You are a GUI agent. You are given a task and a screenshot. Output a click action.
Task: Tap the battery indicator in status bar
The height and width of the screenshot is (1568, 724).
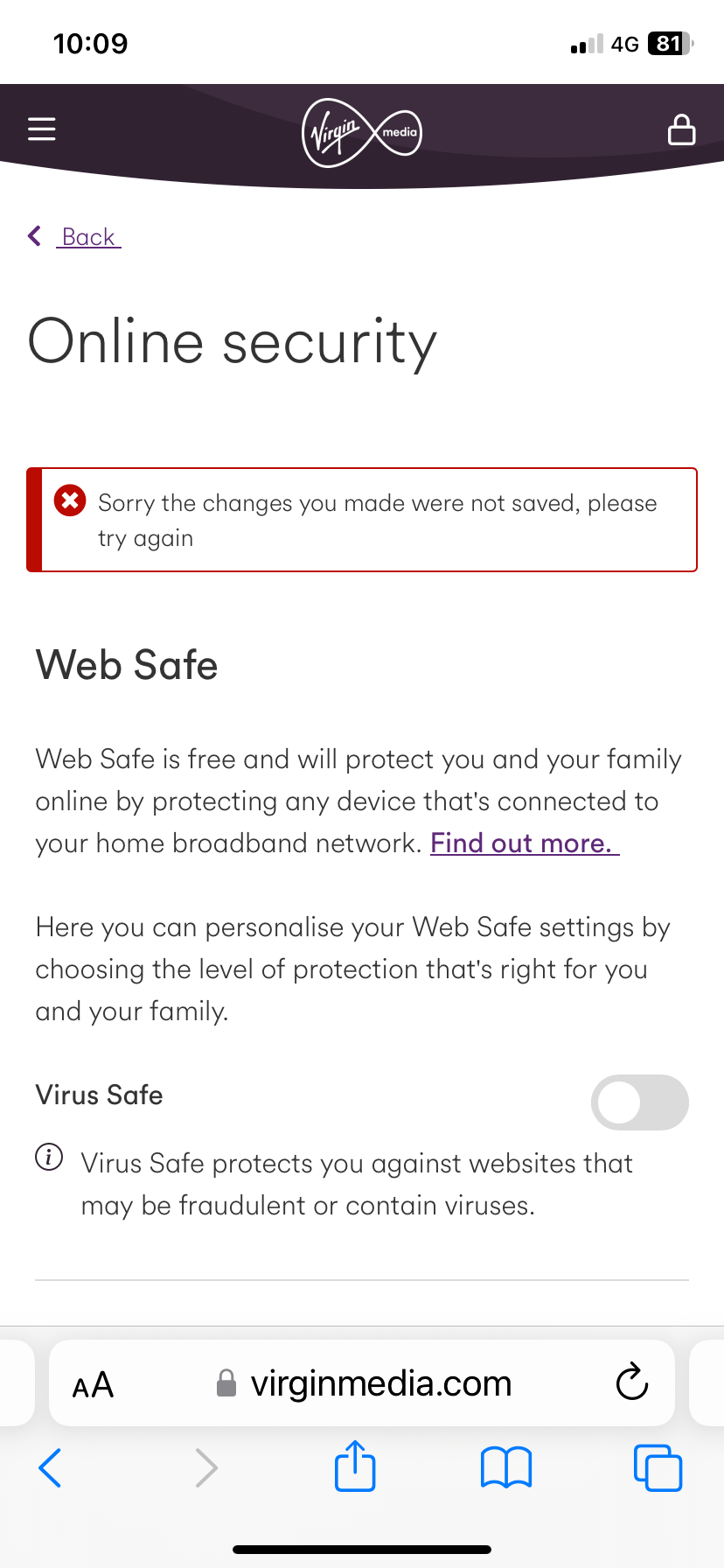tap(671, 44)
